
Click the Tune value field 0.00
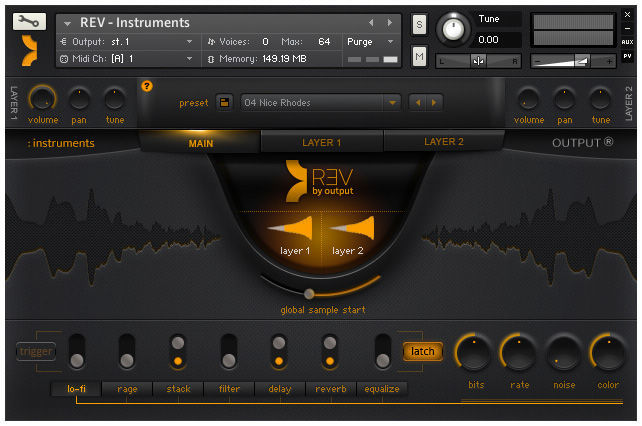[497, 40]
